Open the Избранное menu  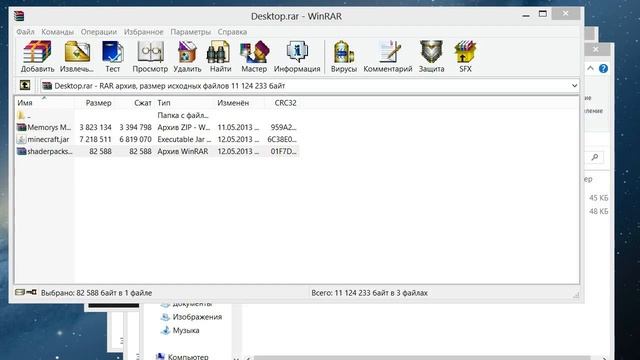pyautogui.click(x=144, y=32)
